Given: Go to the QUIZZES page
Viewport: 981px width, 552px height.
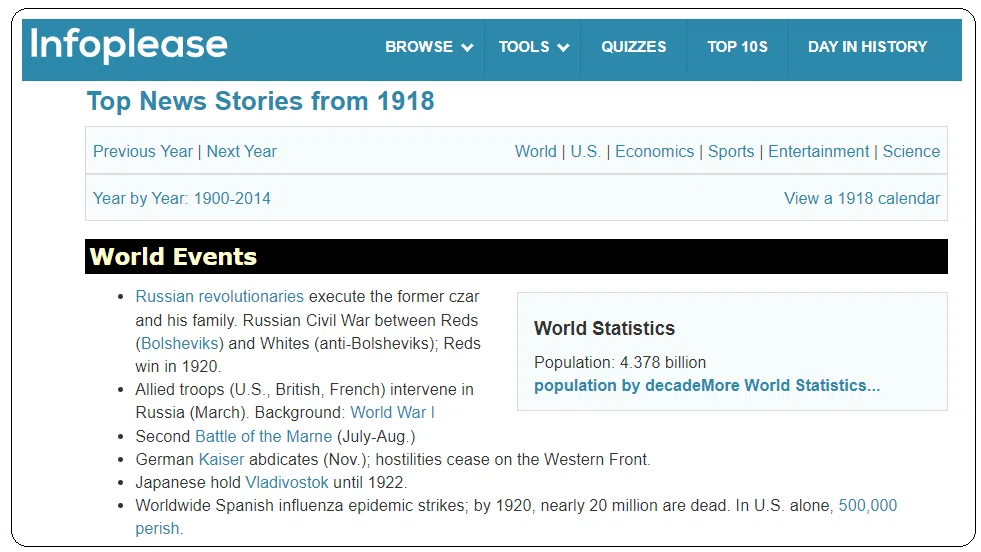Looking at the screenshot, I should coord(633,47).
